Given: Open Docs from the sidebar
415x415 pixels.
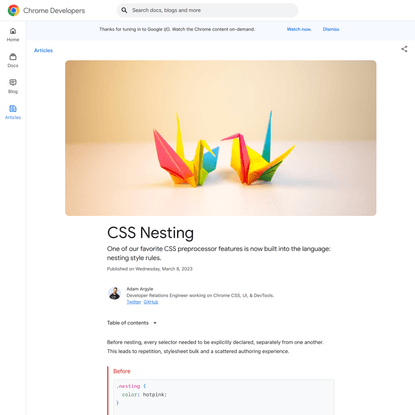Looking at the screenshot, I should click(x=13, y=61).
